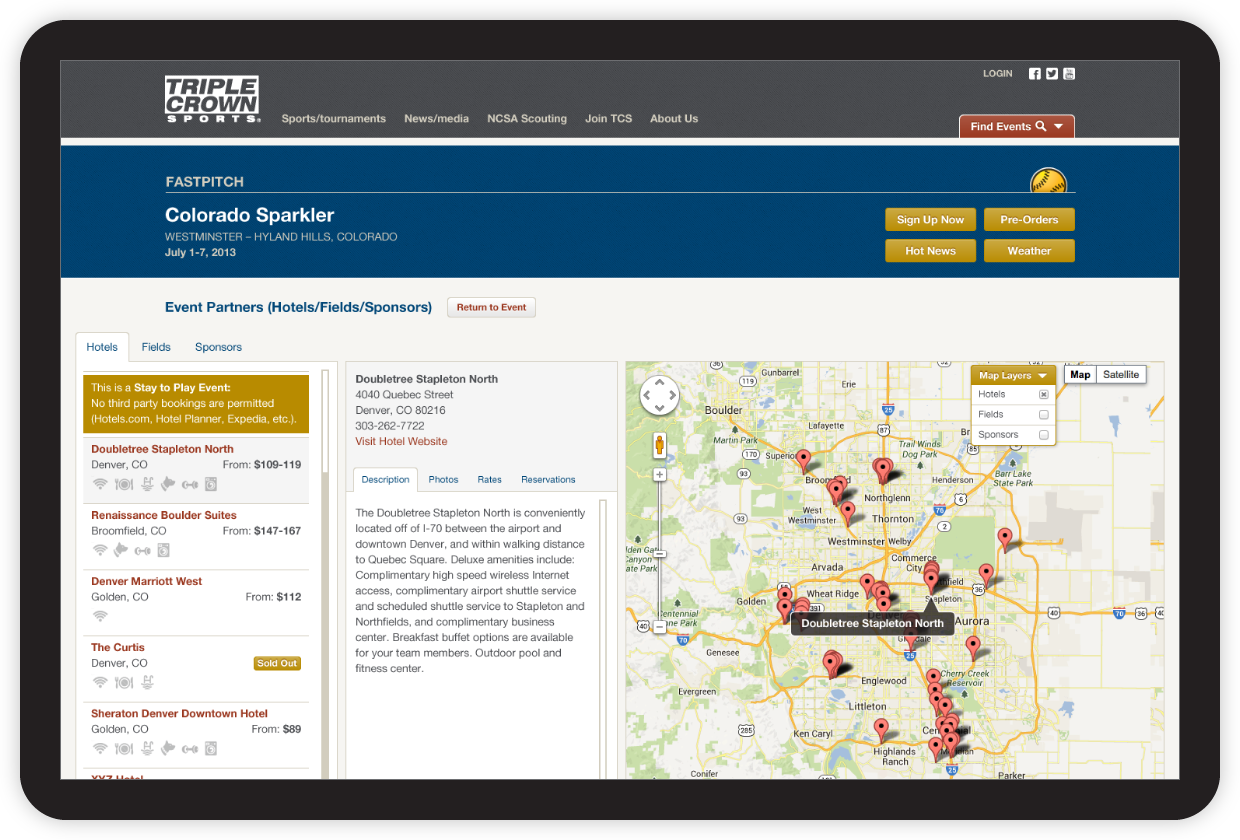The image size is (1240, 840).
Task: Open the Find Events dropdown
Action: [x=1017, y=126]
